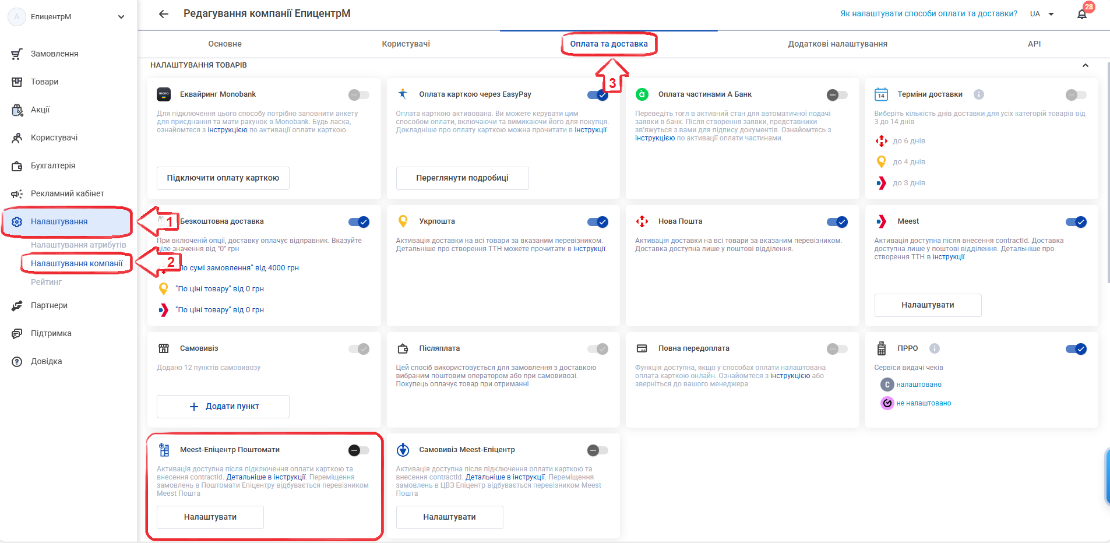The image size is (1110, 543).
Task: Toggle the ПРРО switch
Action: [1076, 348]
